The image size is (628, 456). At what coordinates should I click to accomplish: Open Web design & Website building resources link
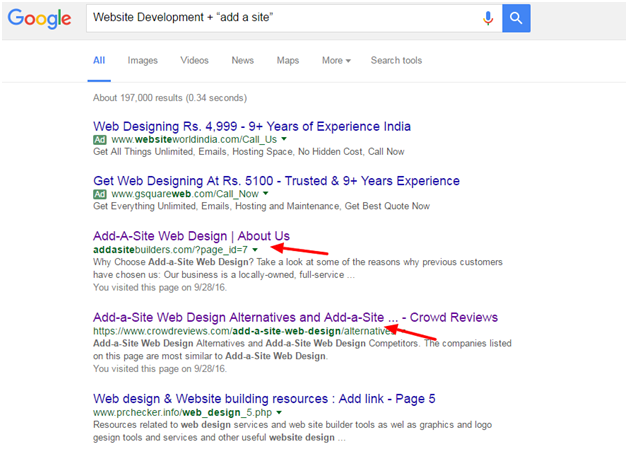tap(264, 399)
